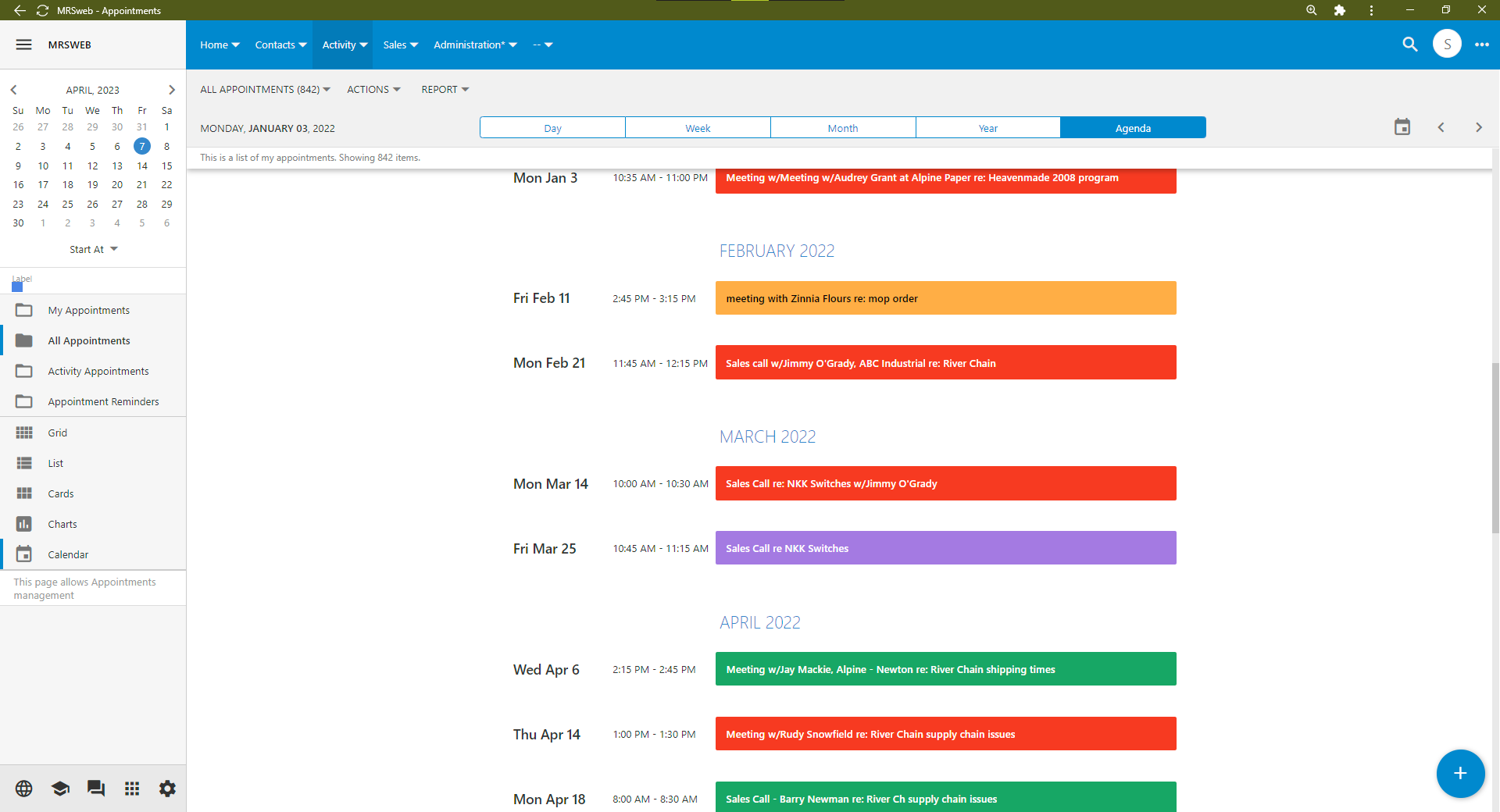Select the Day view toggle

(x=552, y=127)
